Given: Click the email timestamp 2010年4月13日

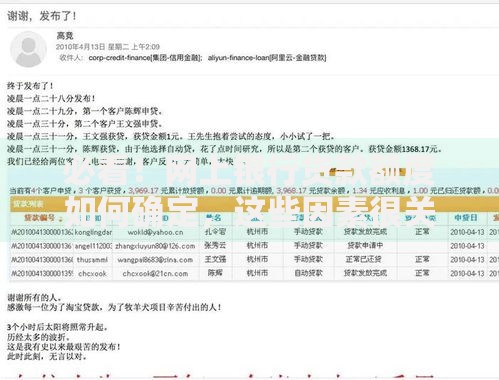Looking at the screenshot, I should tap(80, 47).
